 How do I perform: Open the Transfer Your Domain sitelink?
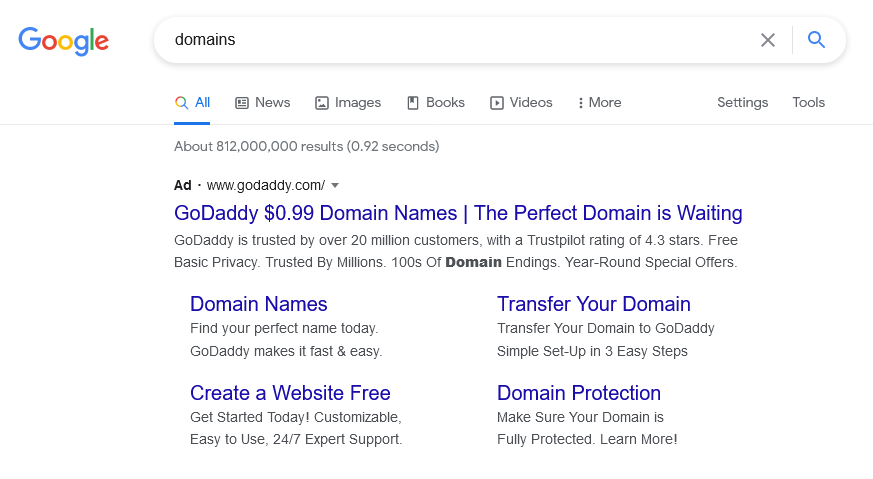pyautogui.click(x=594, y=304)
